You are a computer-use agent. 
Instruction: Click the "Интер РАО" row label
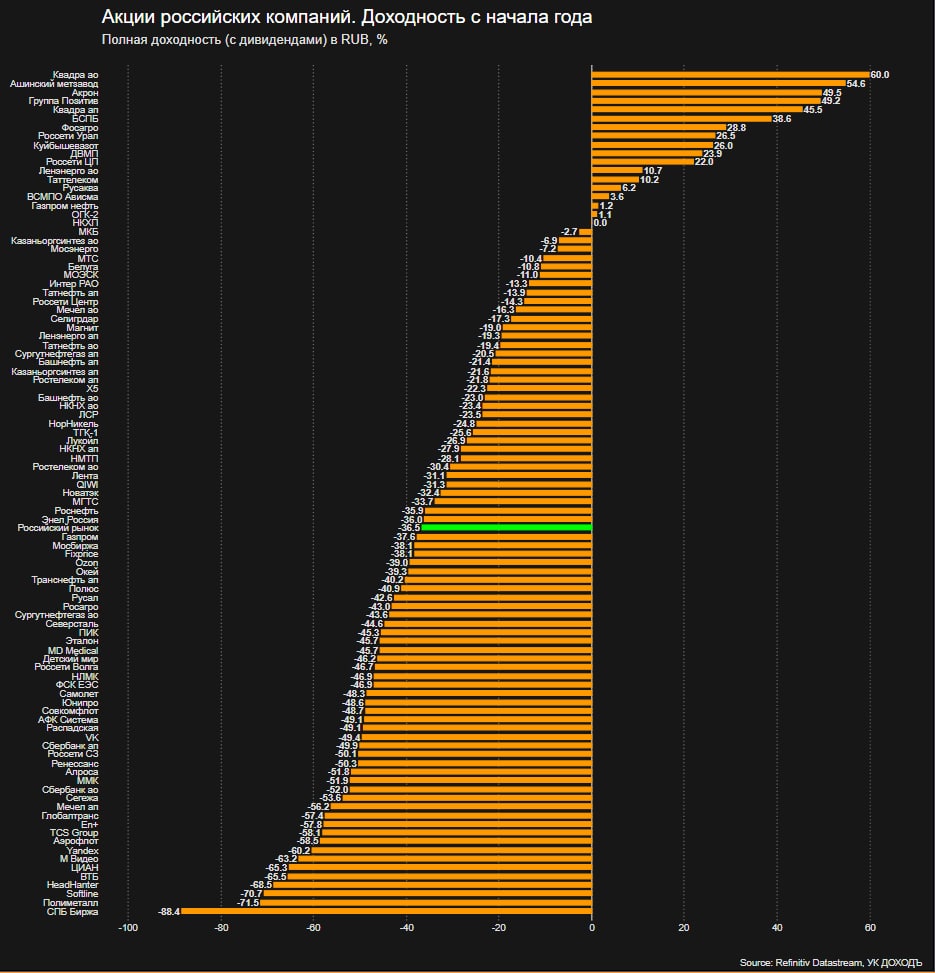coord(74,284)
